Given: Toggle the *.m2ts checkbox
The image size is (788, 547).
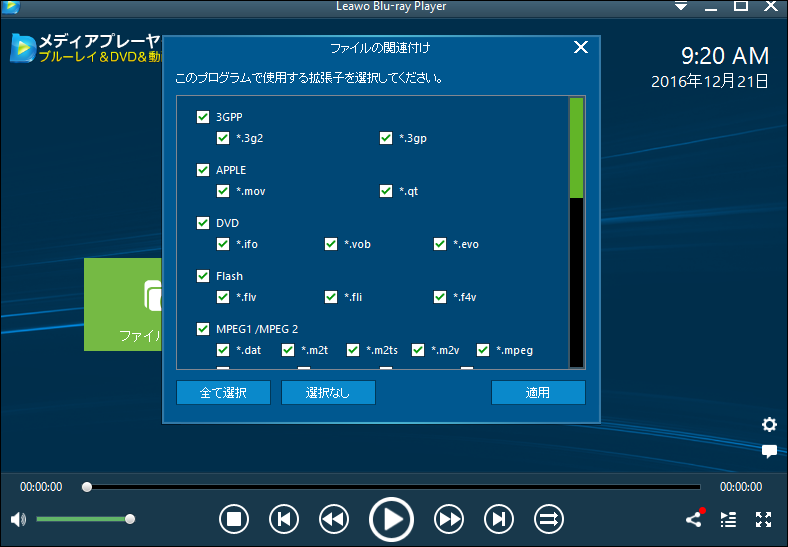Looking at the screenshot, I should click(x=353, y=350).
